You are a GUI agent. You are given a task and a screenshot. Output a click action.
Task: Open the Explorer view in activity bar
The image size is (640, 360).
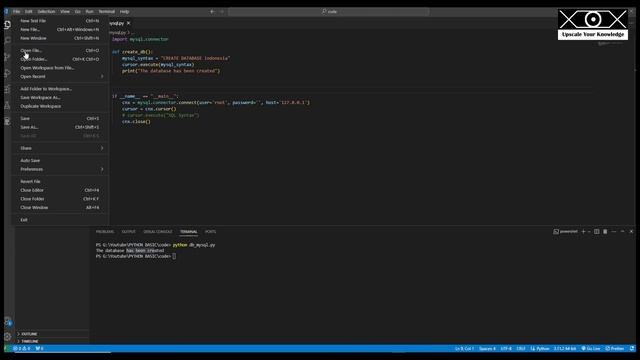coord(7,25)
